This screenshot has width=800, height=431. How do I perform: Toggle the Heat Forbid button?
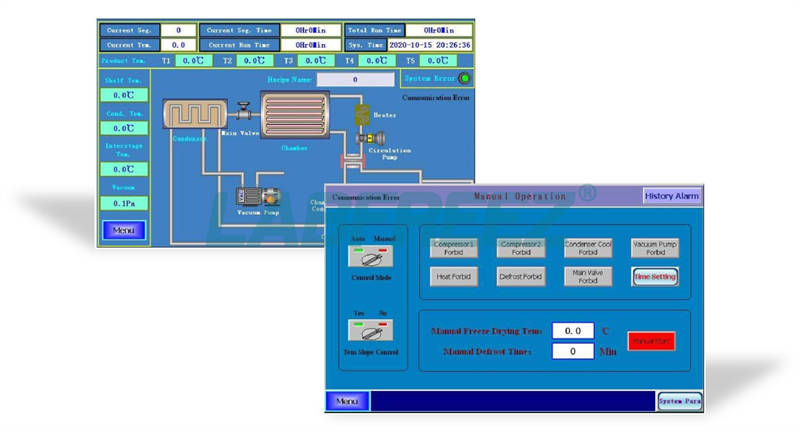point(453,277)
